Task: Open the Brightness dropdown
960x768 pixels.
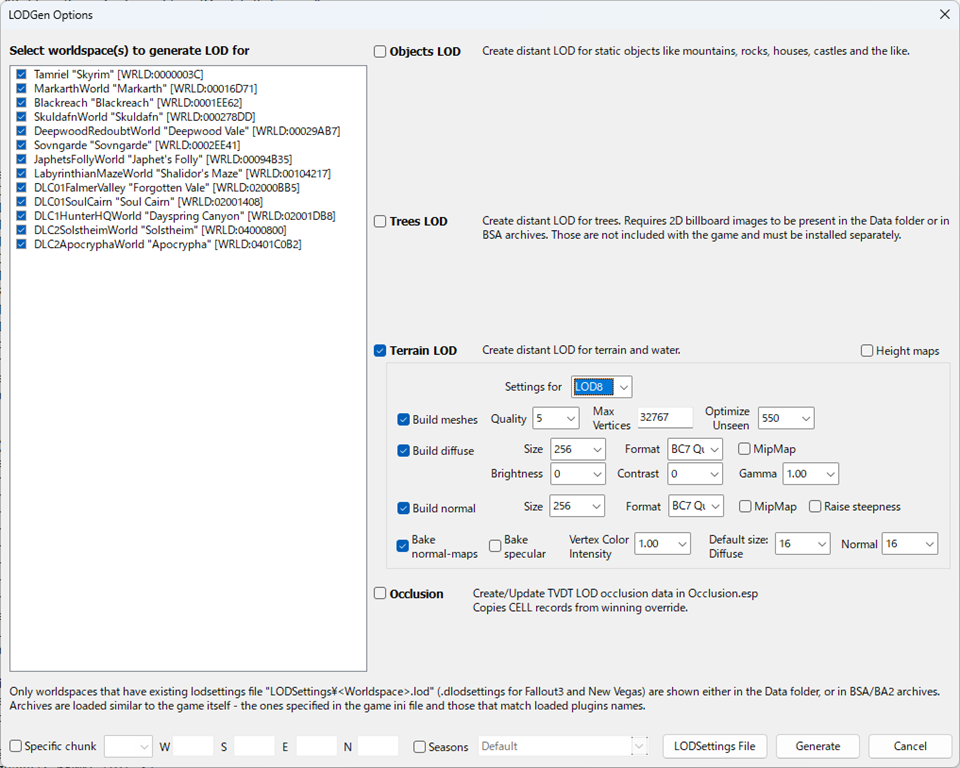Action: [x=578, y=473]
